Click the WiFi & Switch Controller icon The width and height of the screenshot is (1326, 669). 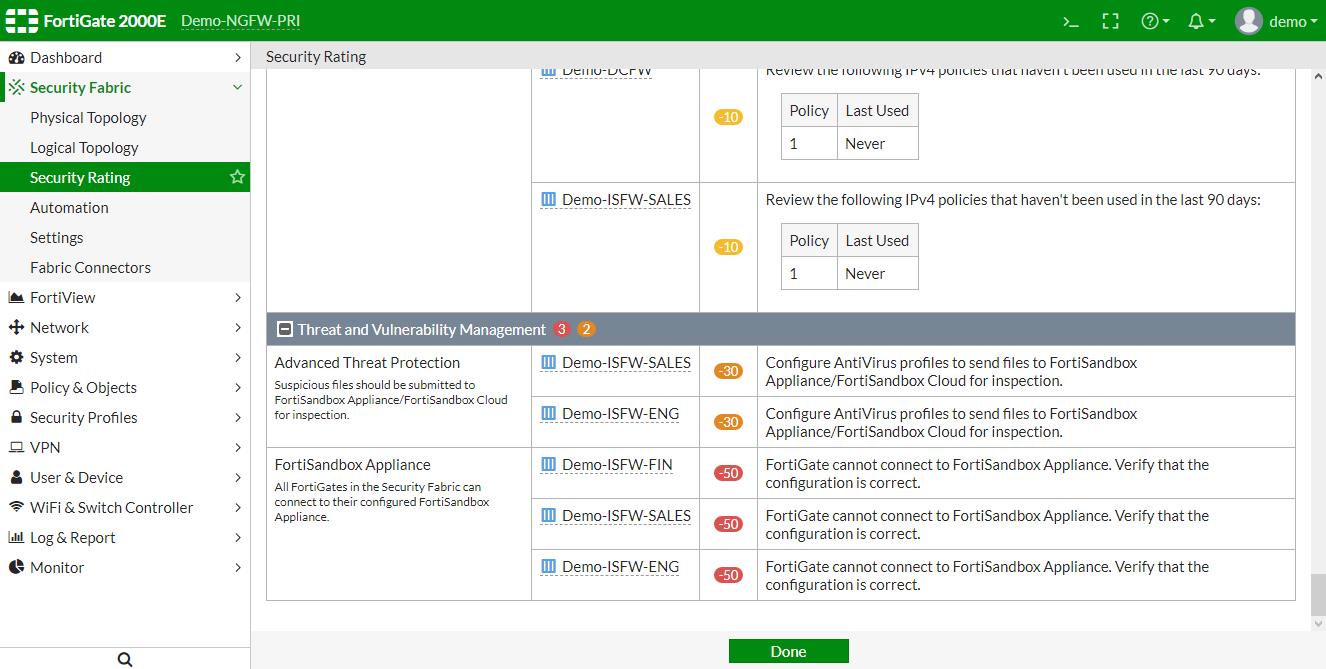tap(16, 508)
